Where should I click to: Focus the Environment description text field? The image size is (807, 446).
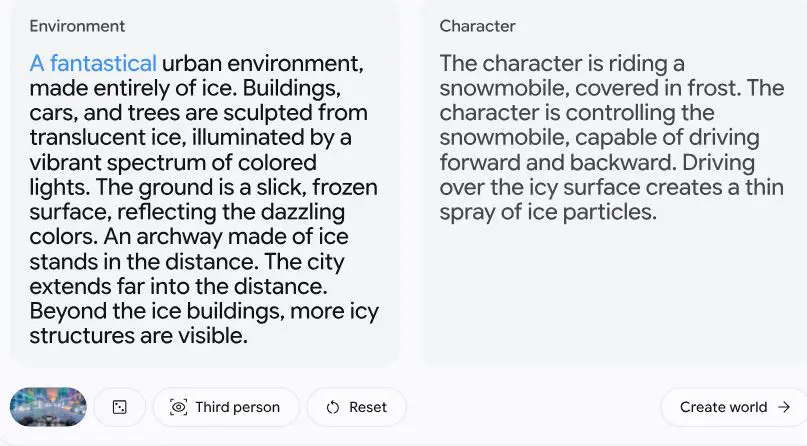tap(204, 200)
